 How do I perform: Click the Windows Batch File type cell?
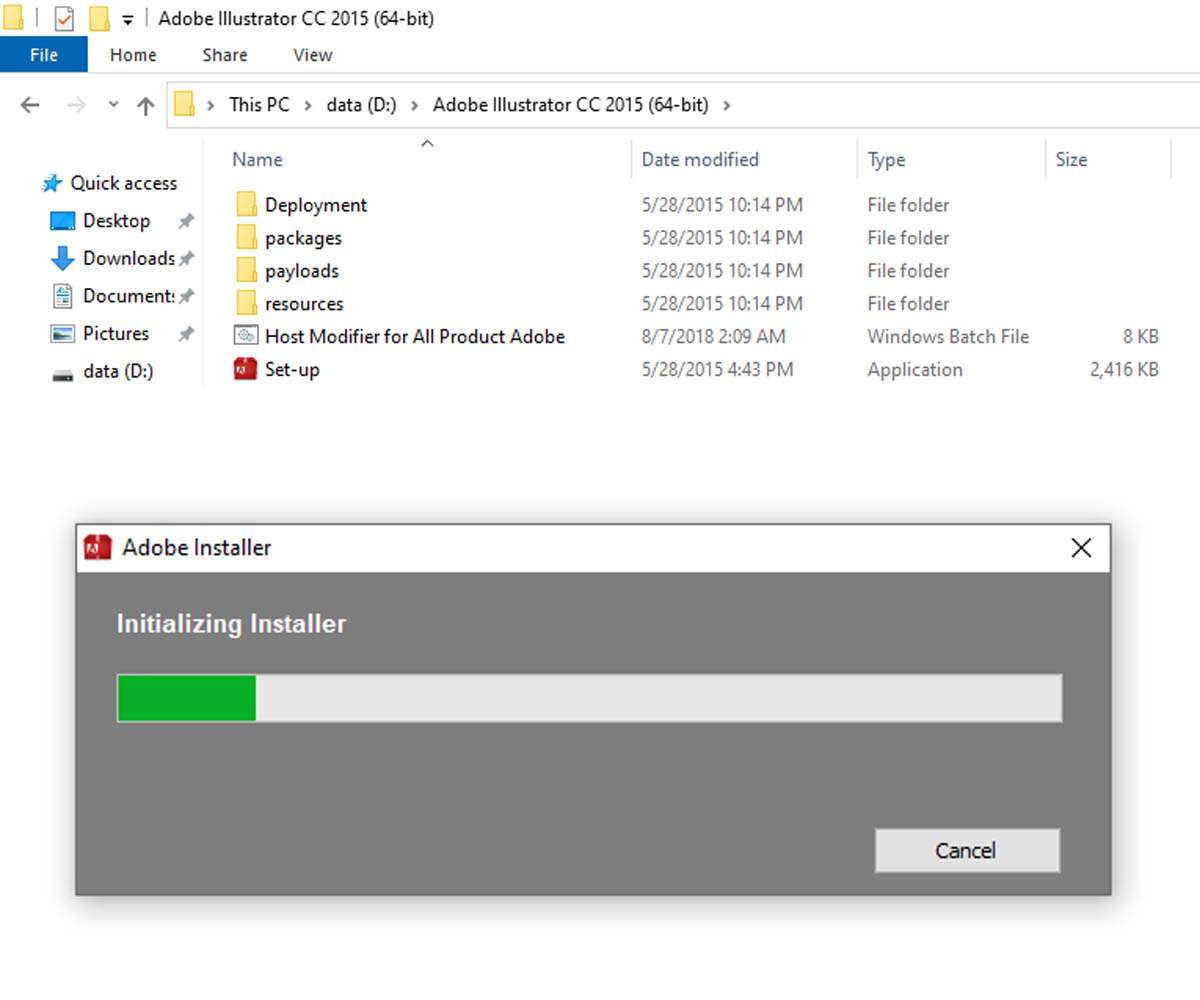948,337
